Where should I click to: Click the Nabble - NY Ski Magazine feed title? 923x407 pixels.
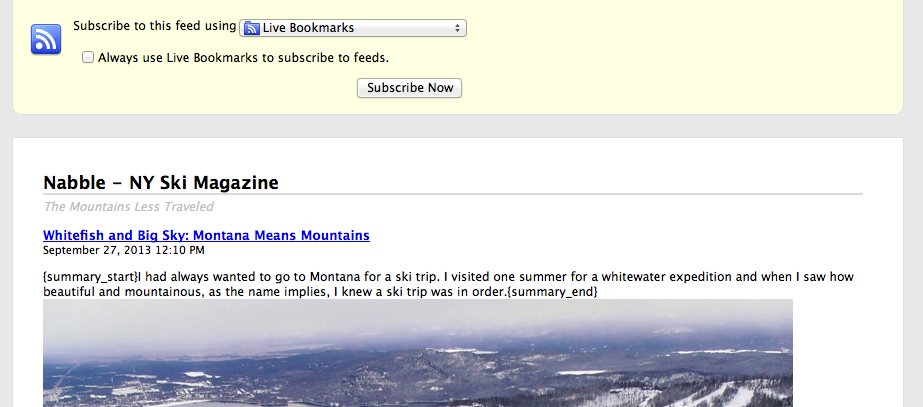click(160, 182)
